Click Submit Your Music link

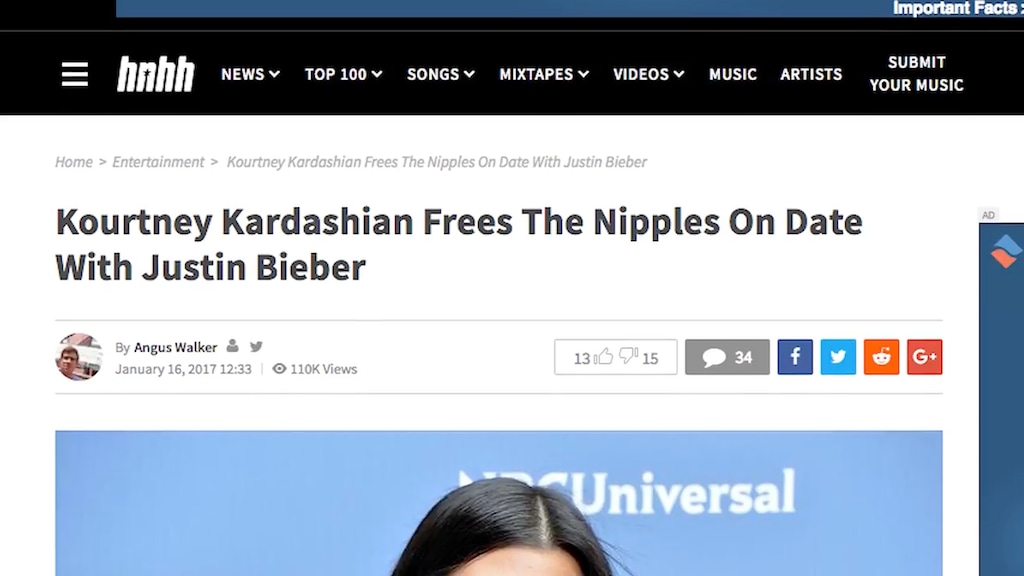coord(916,74)
